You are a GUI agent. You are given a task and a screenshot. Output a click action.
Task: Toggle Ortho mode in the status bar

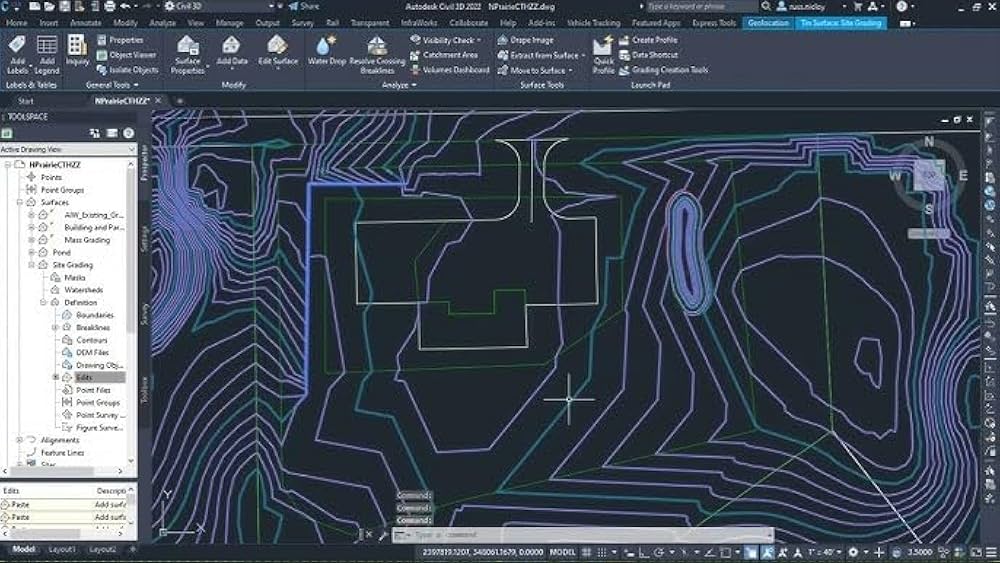click(x=643, y=552)
